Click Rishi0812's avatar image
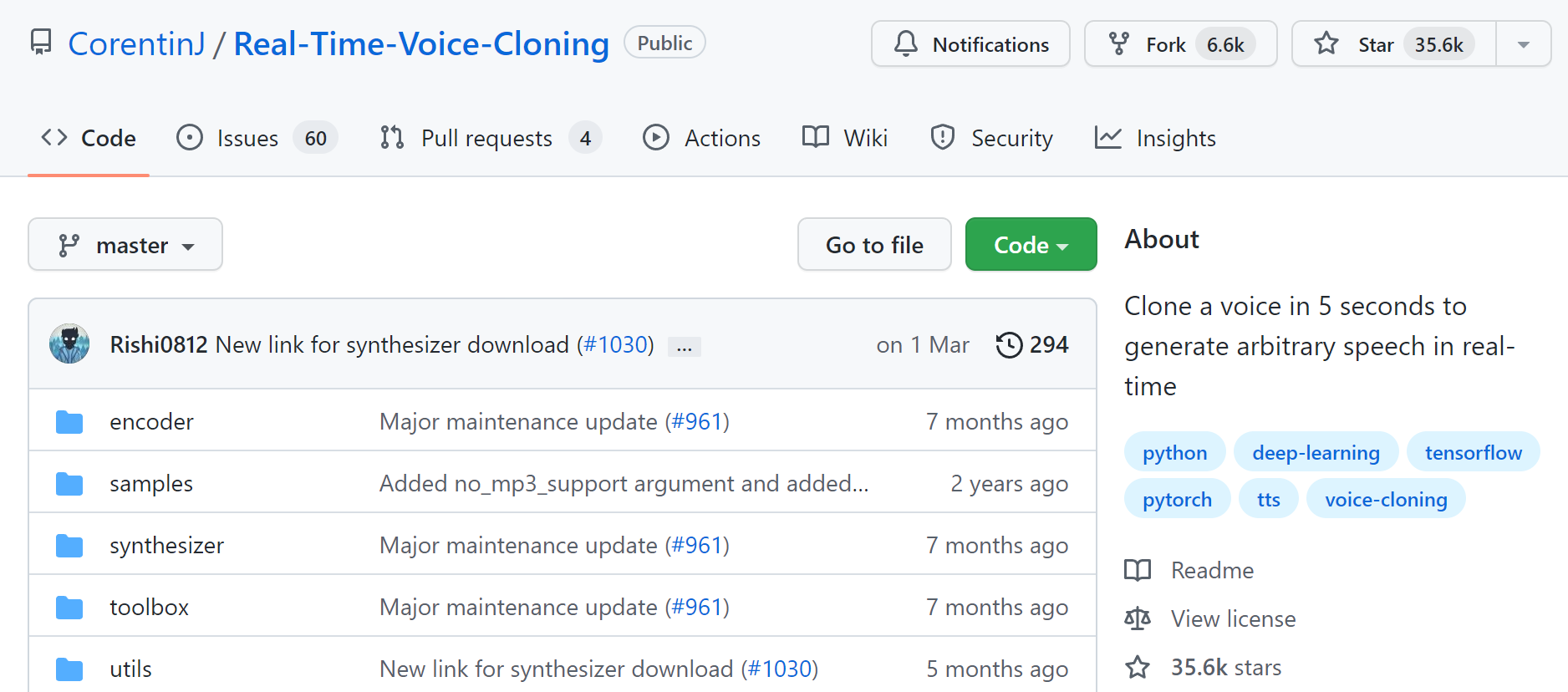 click(x=69, y=343)
